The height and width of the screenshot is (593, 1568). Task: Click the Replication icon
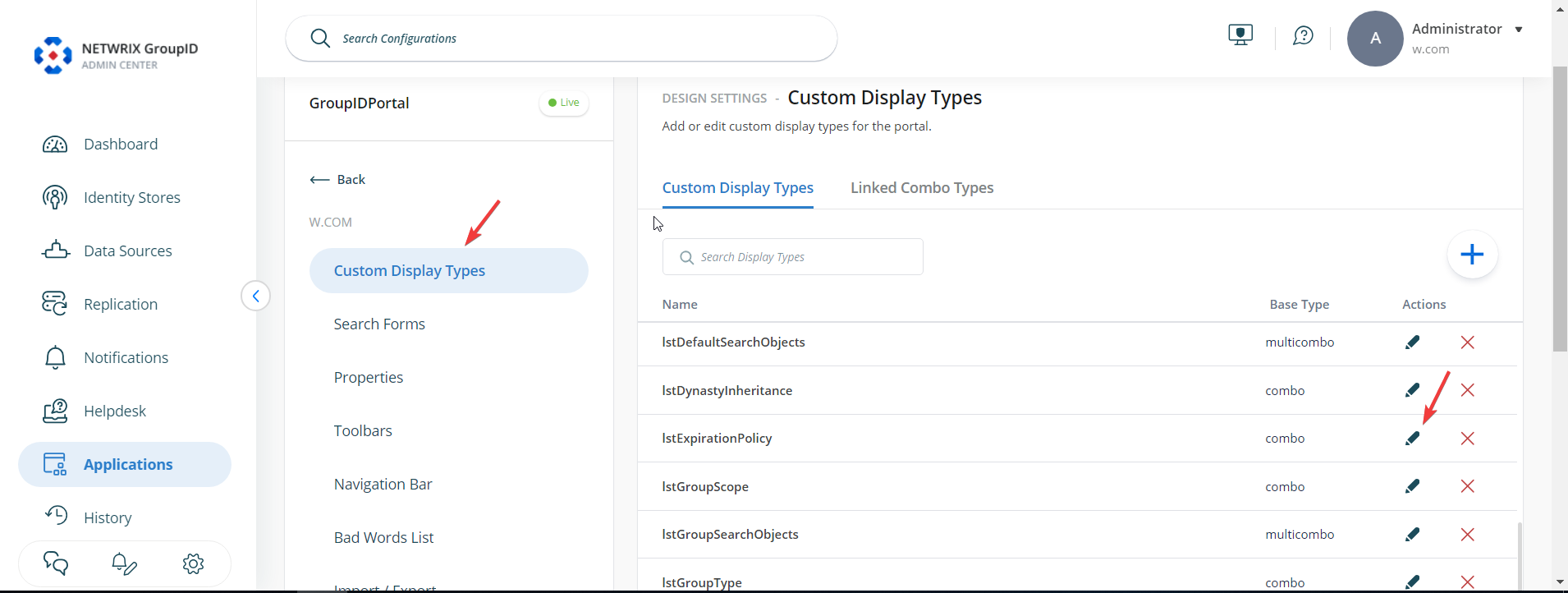click(55, 303)
